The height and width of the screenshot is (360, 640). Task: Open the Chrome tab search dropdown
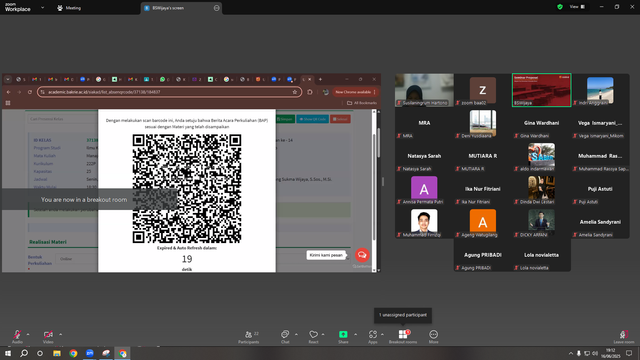(8, 79)
